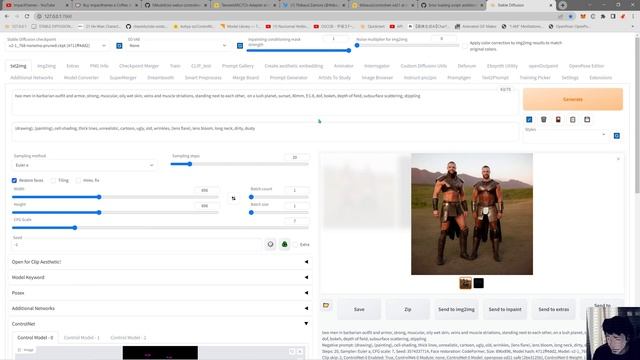Randomize the seed with the dice icon
The height and width of the screenshot is (360, 640).
(270, 244)
